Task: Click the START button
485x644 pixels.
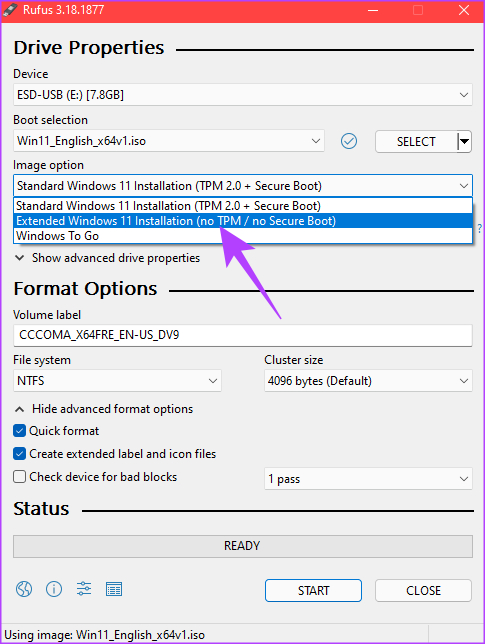Action: (313, 591)
